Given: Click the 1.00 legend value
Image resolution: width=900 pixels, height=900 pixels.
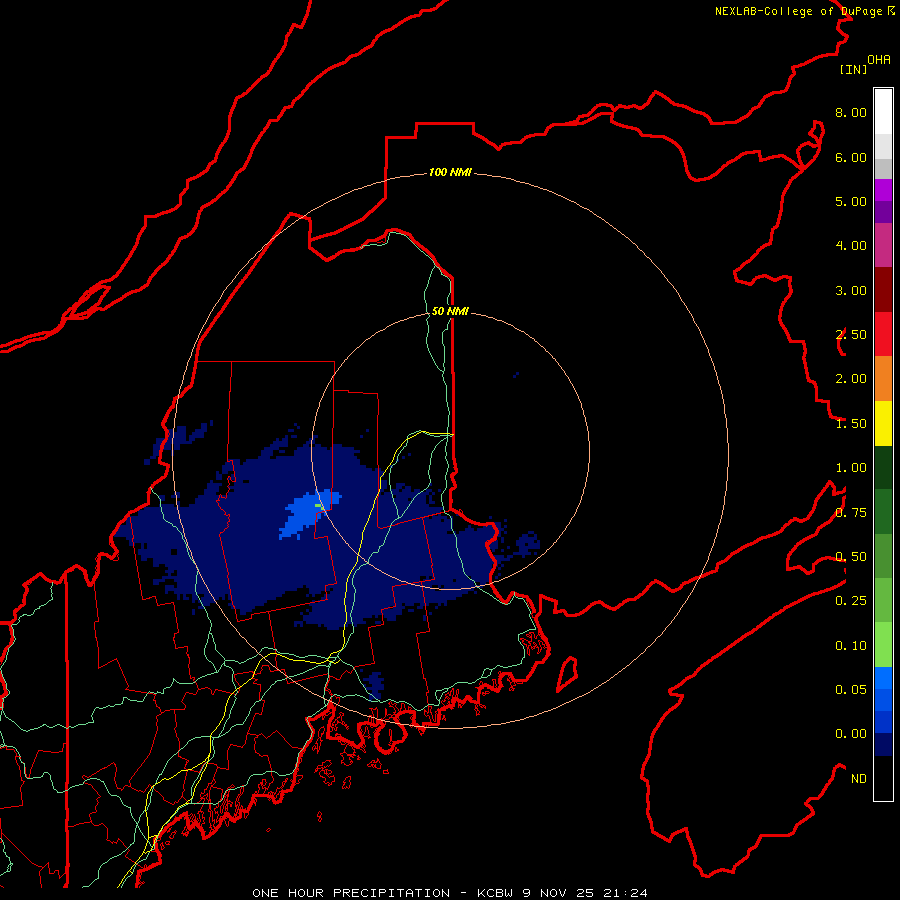Looking at the screenshot, I should tap(851, 468).
